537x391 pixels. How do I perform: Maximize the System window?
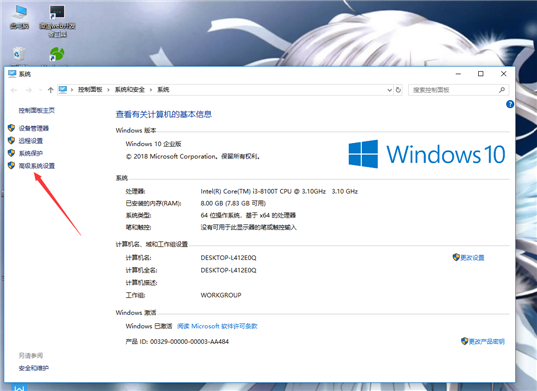481,74
